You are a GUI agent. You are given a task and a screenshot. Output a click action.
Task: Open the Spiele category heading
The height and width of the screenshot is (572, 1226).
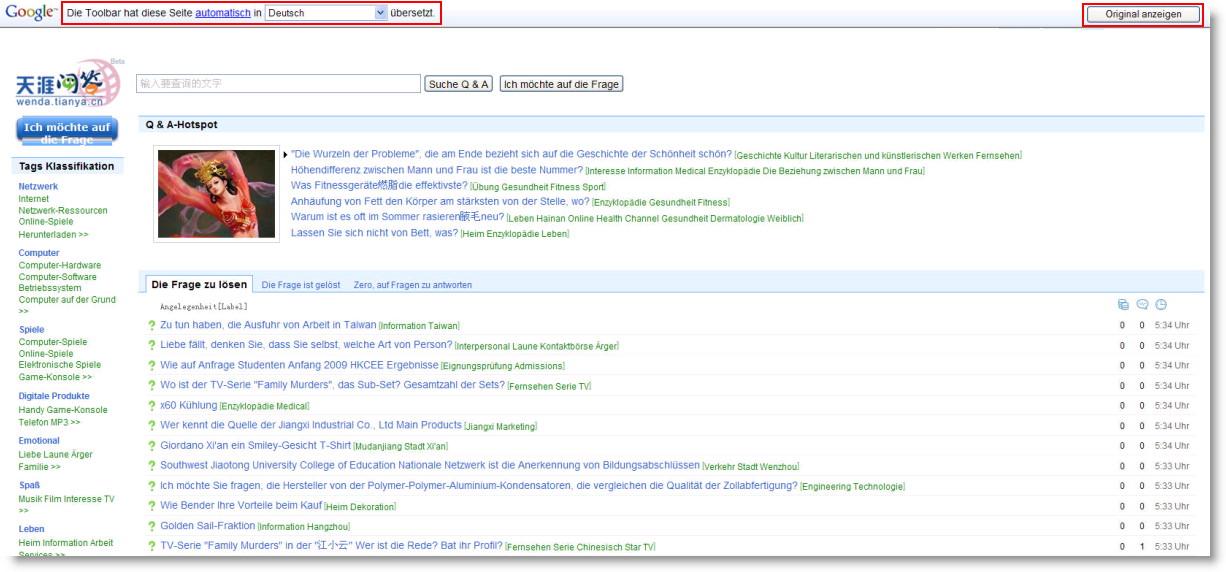[31, 329]
